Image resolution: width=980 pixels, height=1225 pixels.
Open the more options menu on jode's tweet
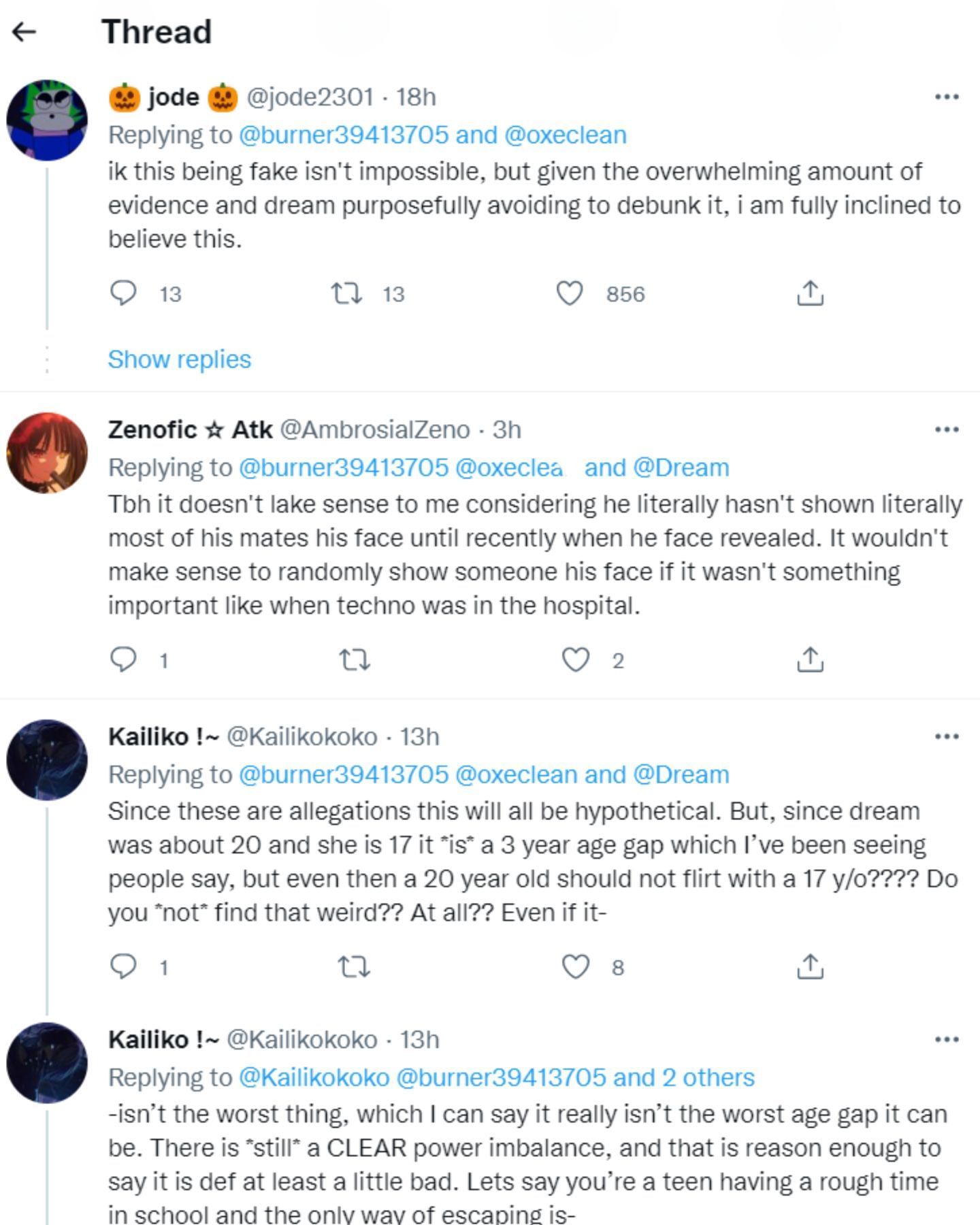pos(947,95)
